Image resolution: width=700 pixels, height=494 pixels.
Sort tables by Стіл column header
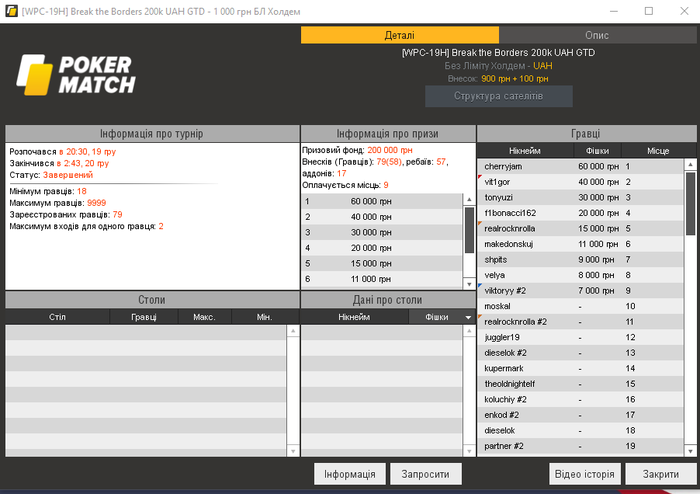point(58,317)
